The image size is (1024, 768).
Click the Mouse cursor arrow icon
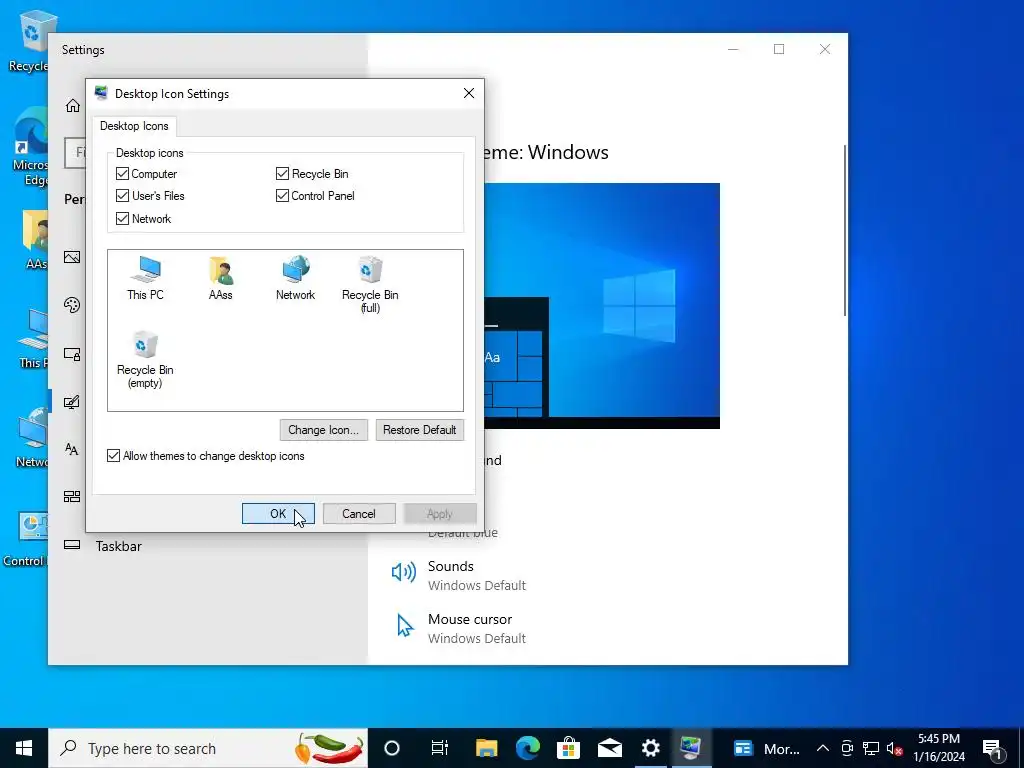coord(405,625)
